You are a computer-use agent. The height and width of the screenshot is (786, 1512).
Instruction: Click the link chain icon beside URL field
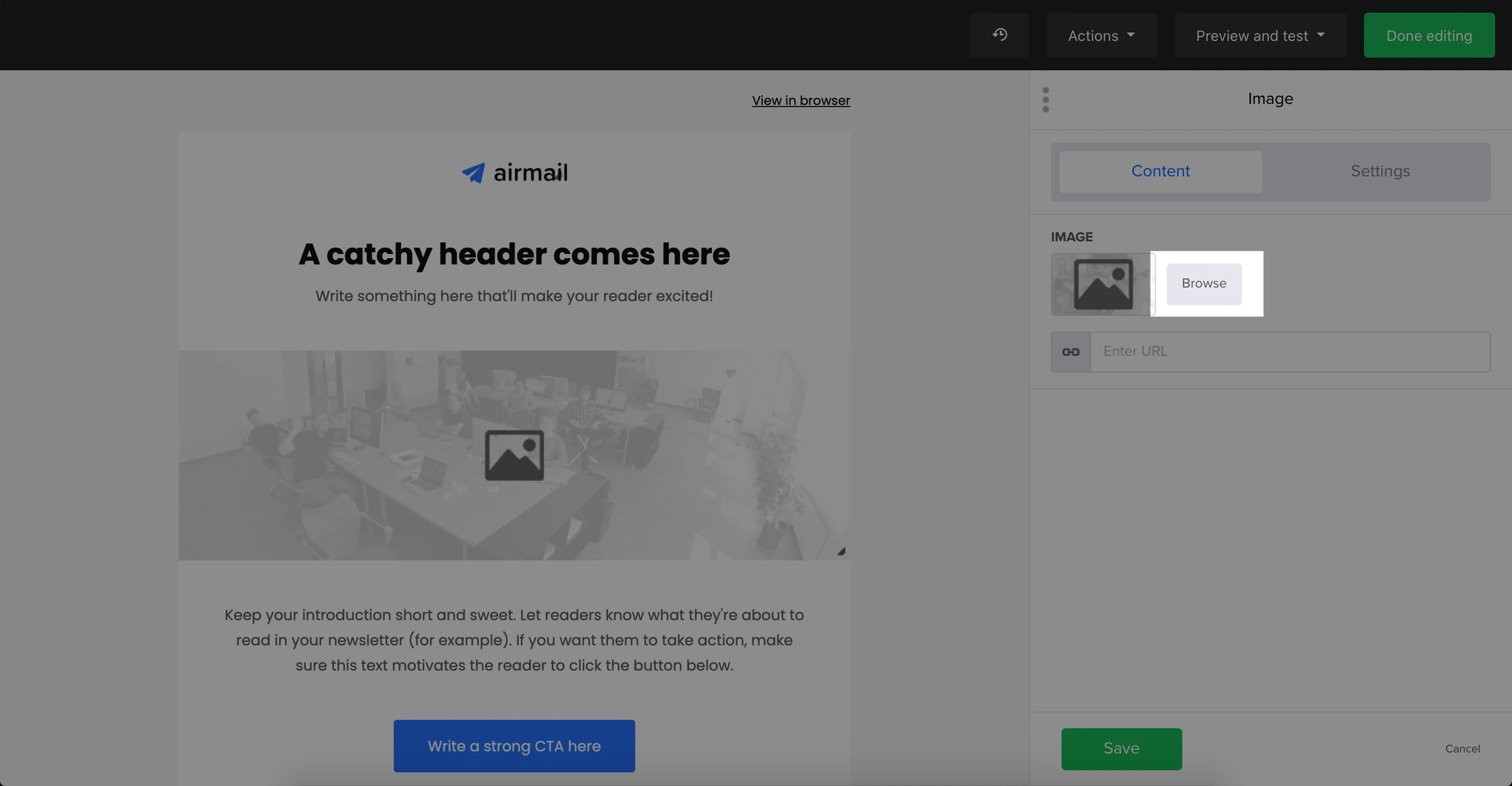1070,352
